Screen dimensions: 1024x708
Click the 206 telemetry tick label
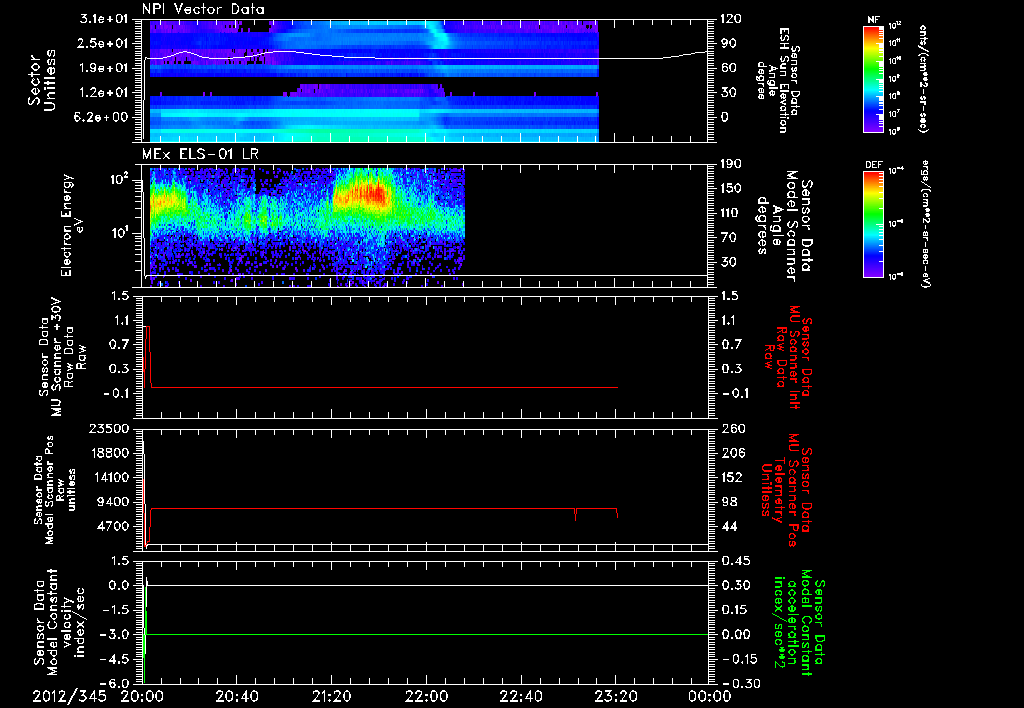(x=734, y=453)
